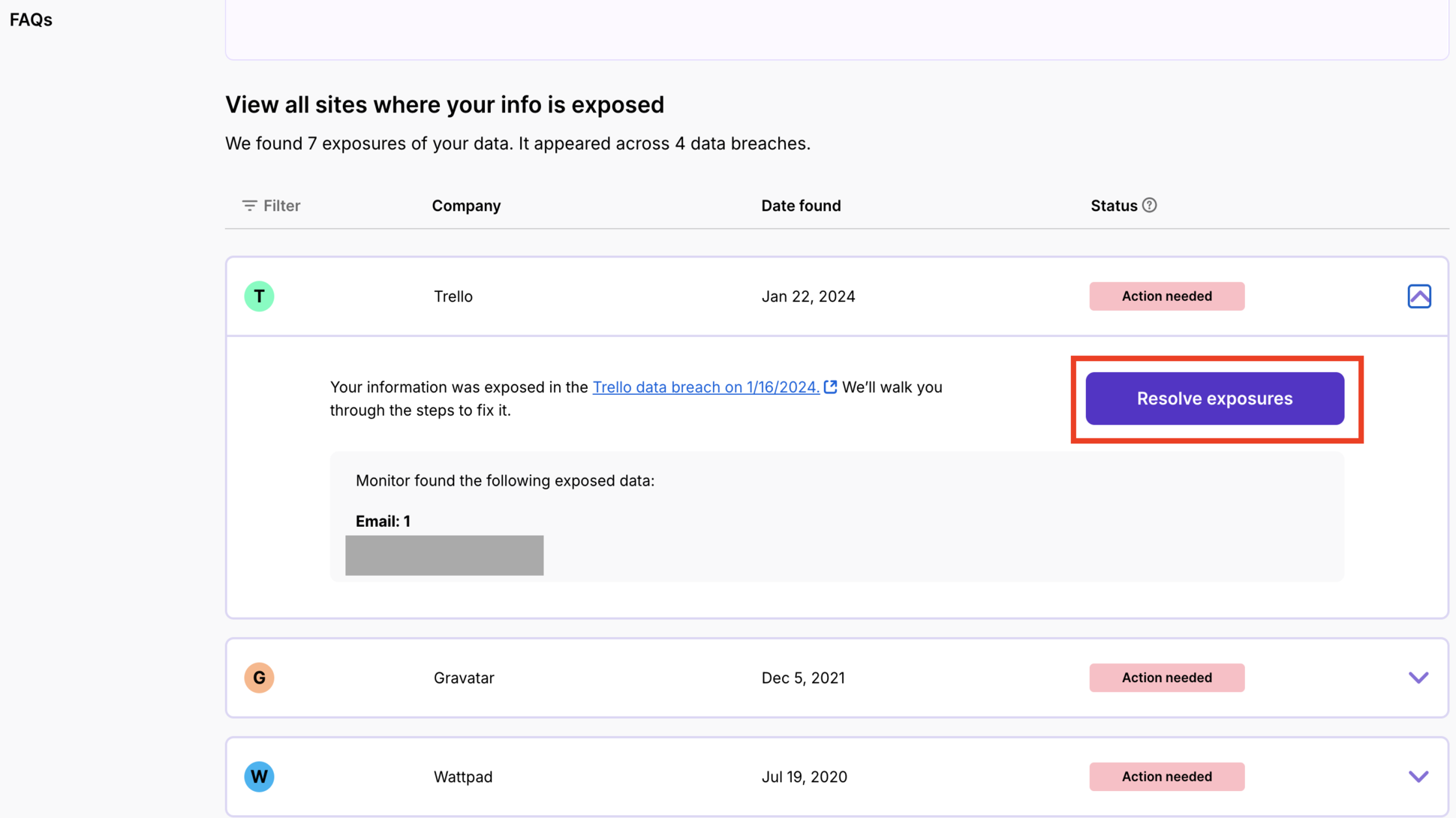Expand the Wattpad breach row chevron
Screen dimensions: 1456x818
[x=1418, y=777]
